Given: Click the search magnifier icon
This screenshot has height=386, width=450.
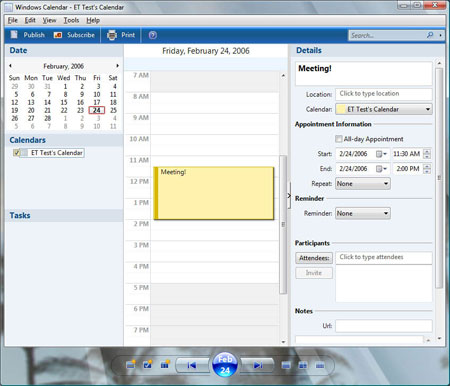Looking at the screenshot, I should (x=430, y=35).
